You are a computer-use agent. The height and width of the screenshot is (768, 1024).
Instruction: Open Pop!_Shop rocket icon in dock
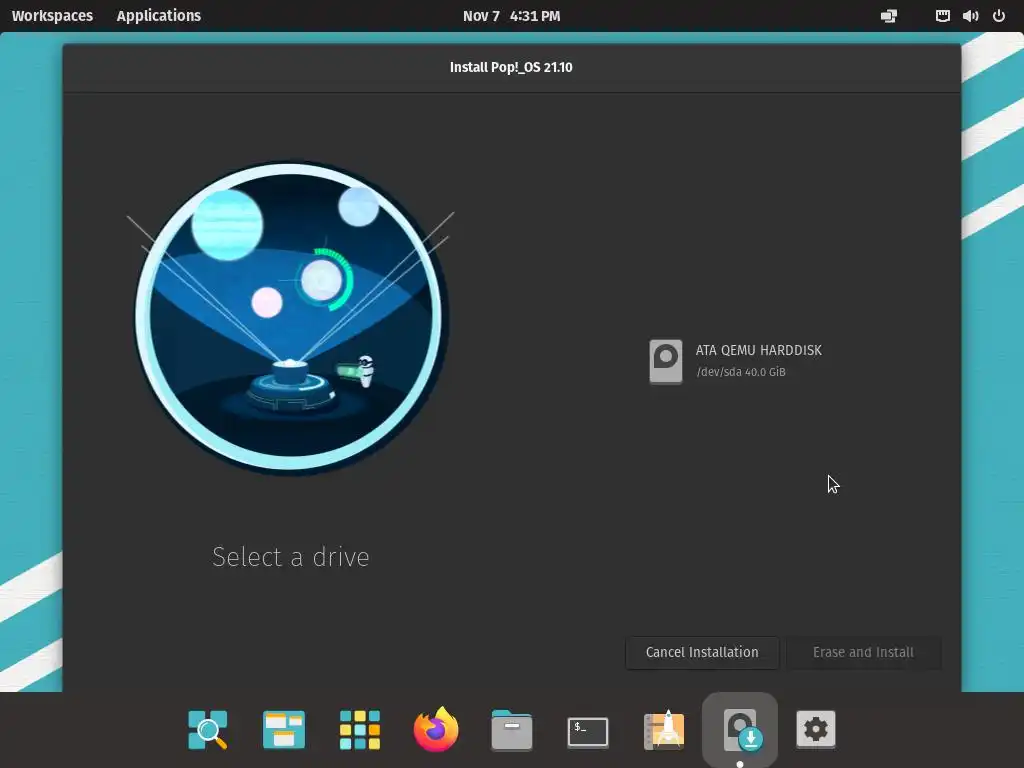click(x=664, y=729)
